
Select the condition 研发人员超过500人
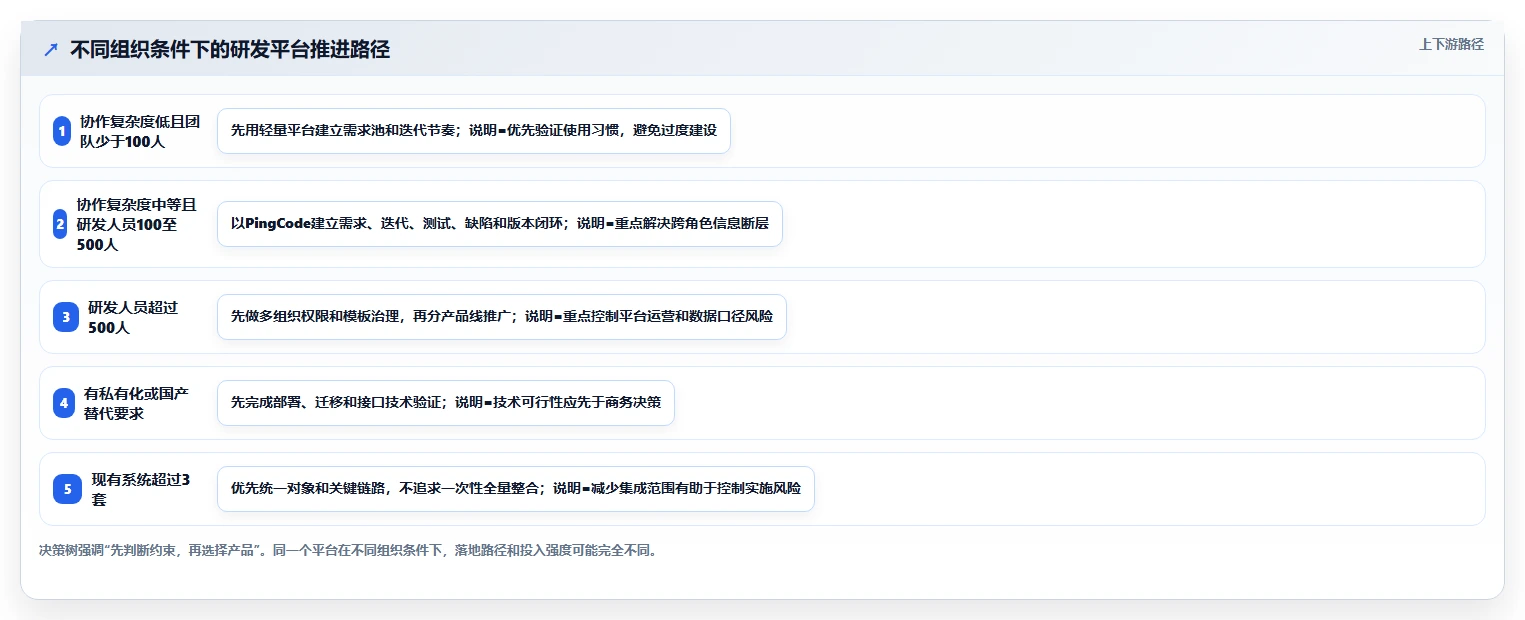tap(133, 317)
